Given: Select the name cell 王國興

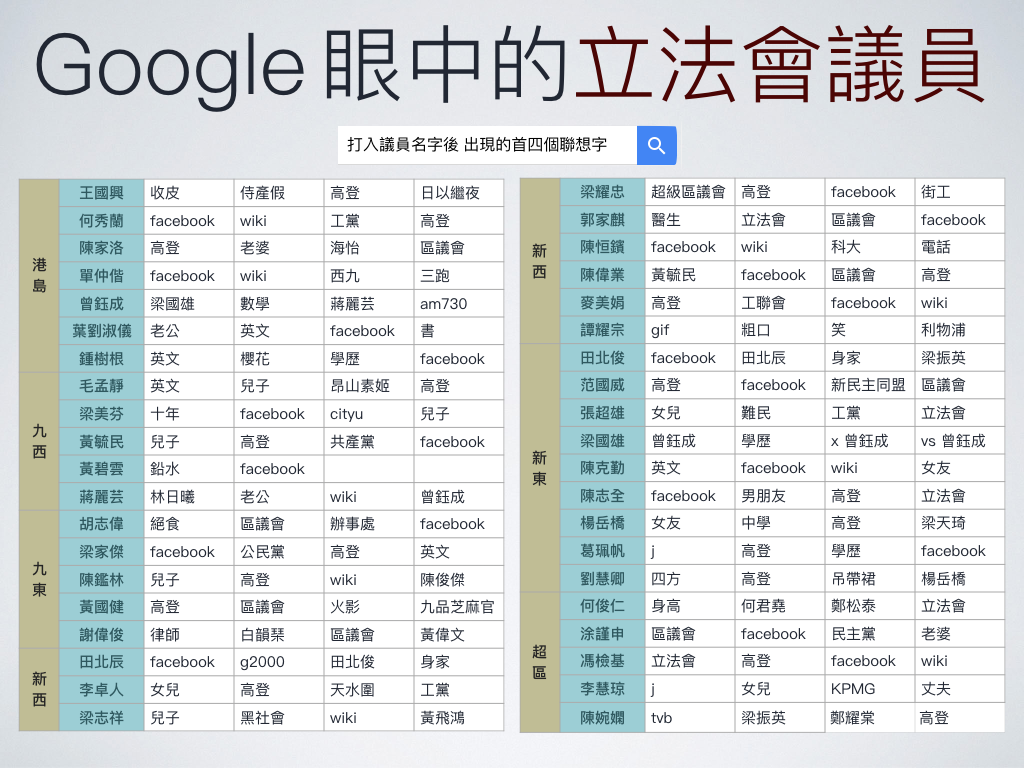Looking at the screenshot, I should (101, 193).
